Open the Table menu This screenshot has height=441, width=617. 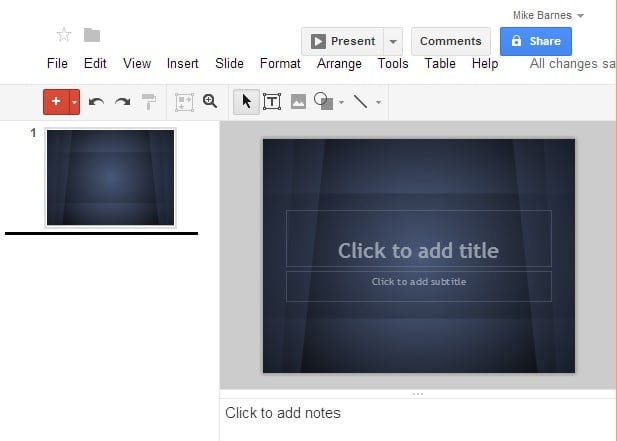[x=440, y=63]
